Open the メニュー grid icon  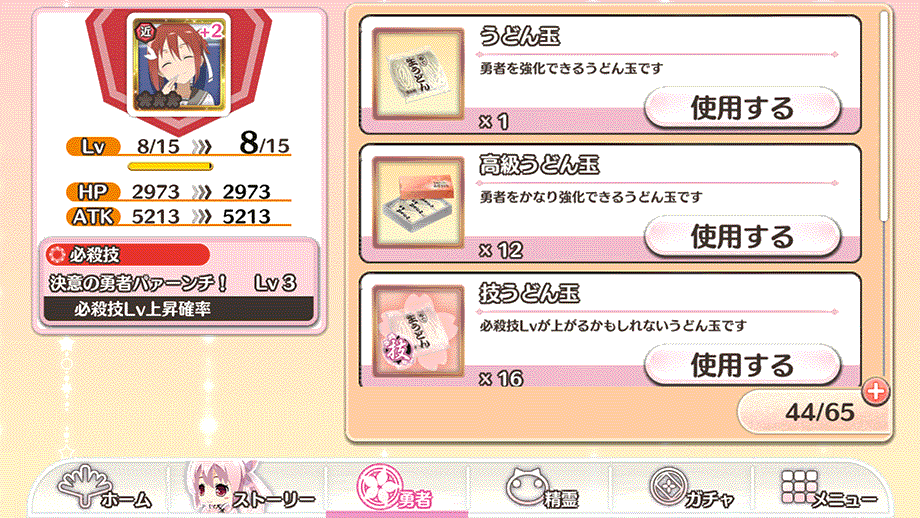[828, 489]
